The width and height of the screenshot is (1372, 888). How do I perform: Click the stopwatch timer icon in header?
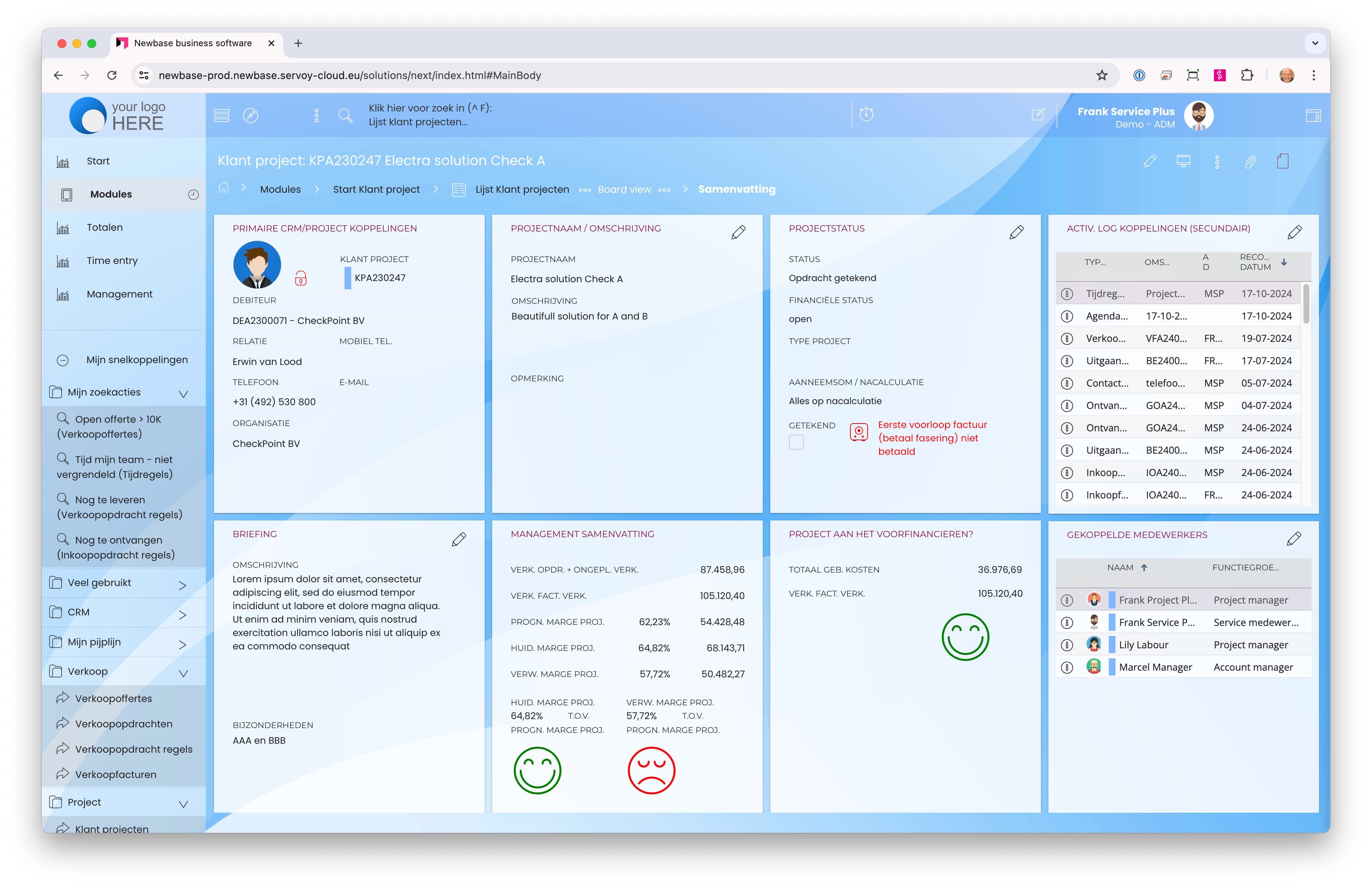[x=866, y=115]
